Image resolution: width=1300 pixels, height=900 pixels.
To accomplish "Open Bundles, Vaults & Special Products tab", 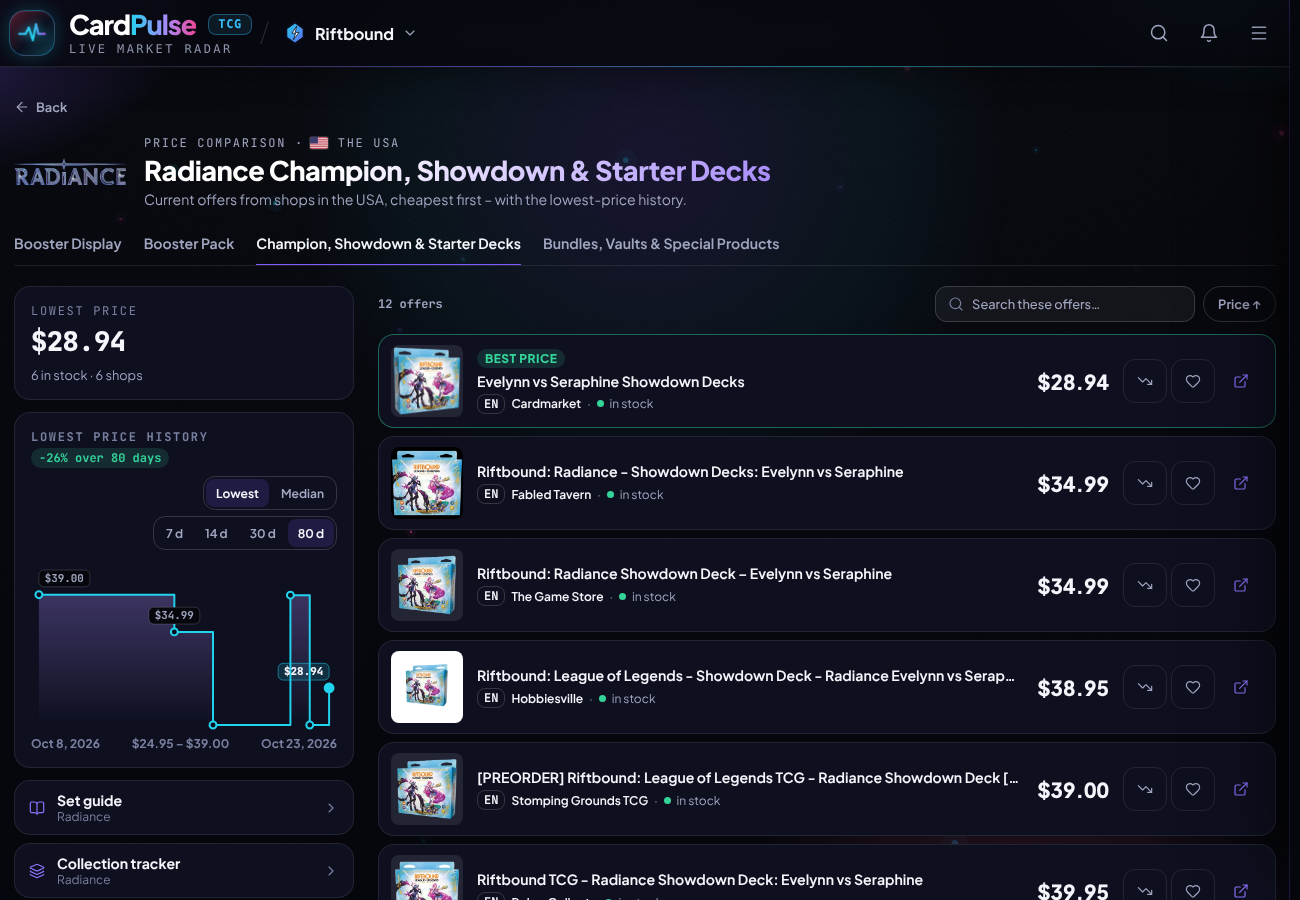I will click(661, 244).
